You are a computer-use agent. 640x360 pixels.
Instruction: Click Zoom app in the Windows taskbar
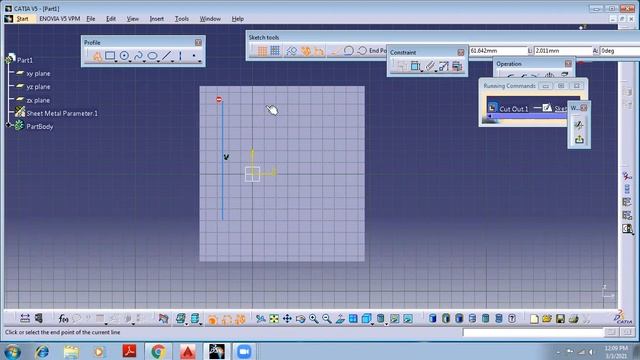tap(244, 351)
